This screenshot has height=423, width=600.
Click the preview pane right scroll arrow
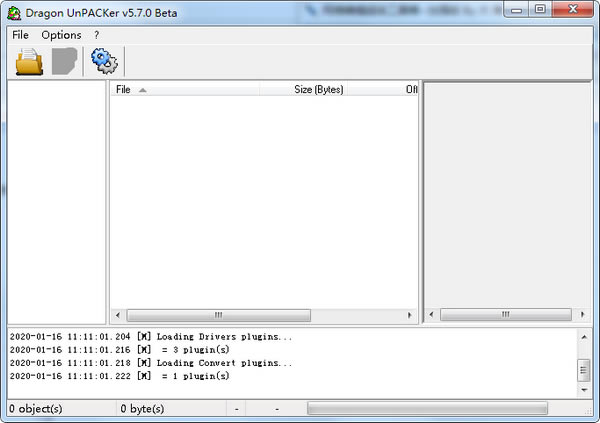tap(583, 315)
